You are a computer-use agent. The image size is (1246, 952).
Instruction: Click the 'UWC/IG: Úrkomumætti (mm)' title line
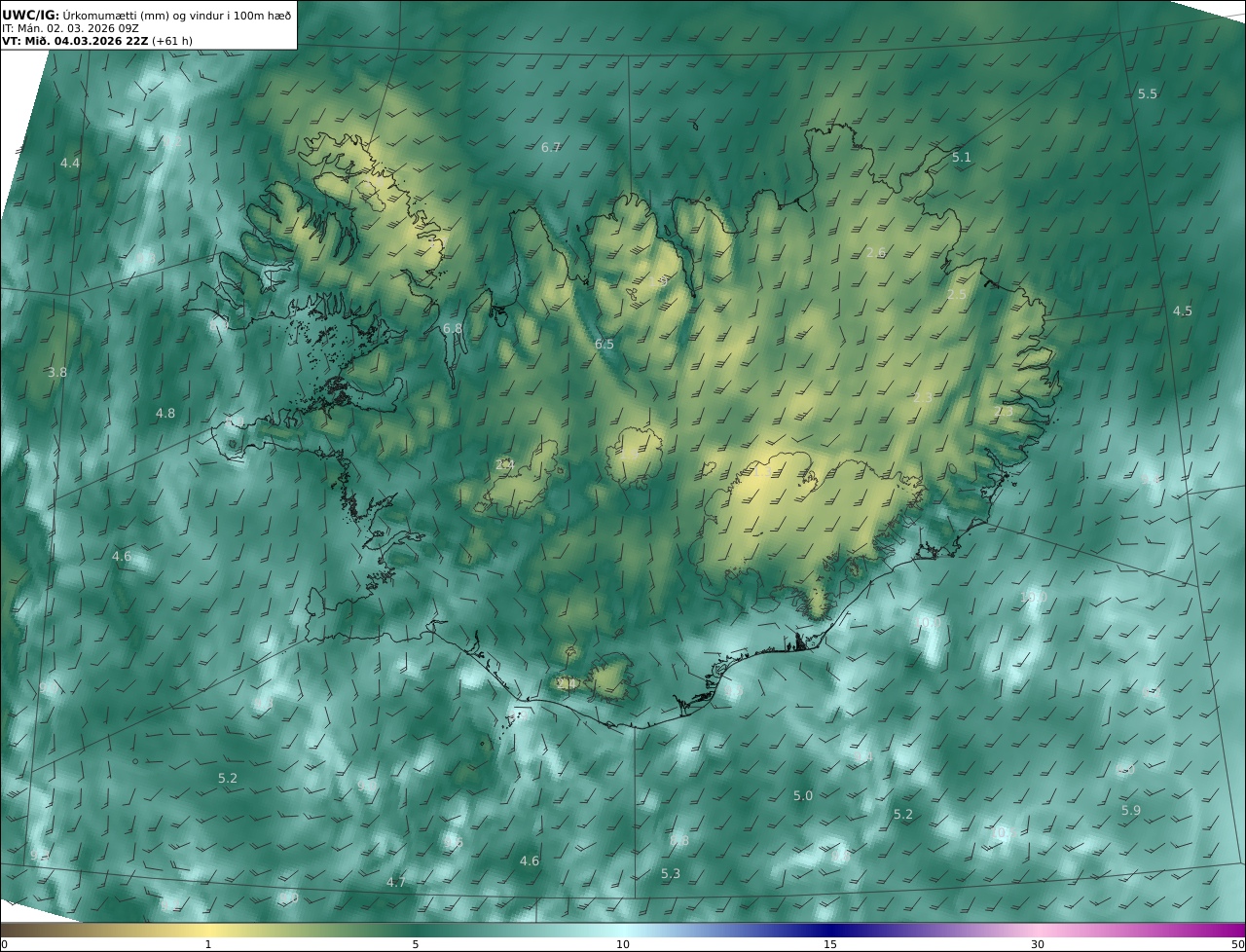147,15
